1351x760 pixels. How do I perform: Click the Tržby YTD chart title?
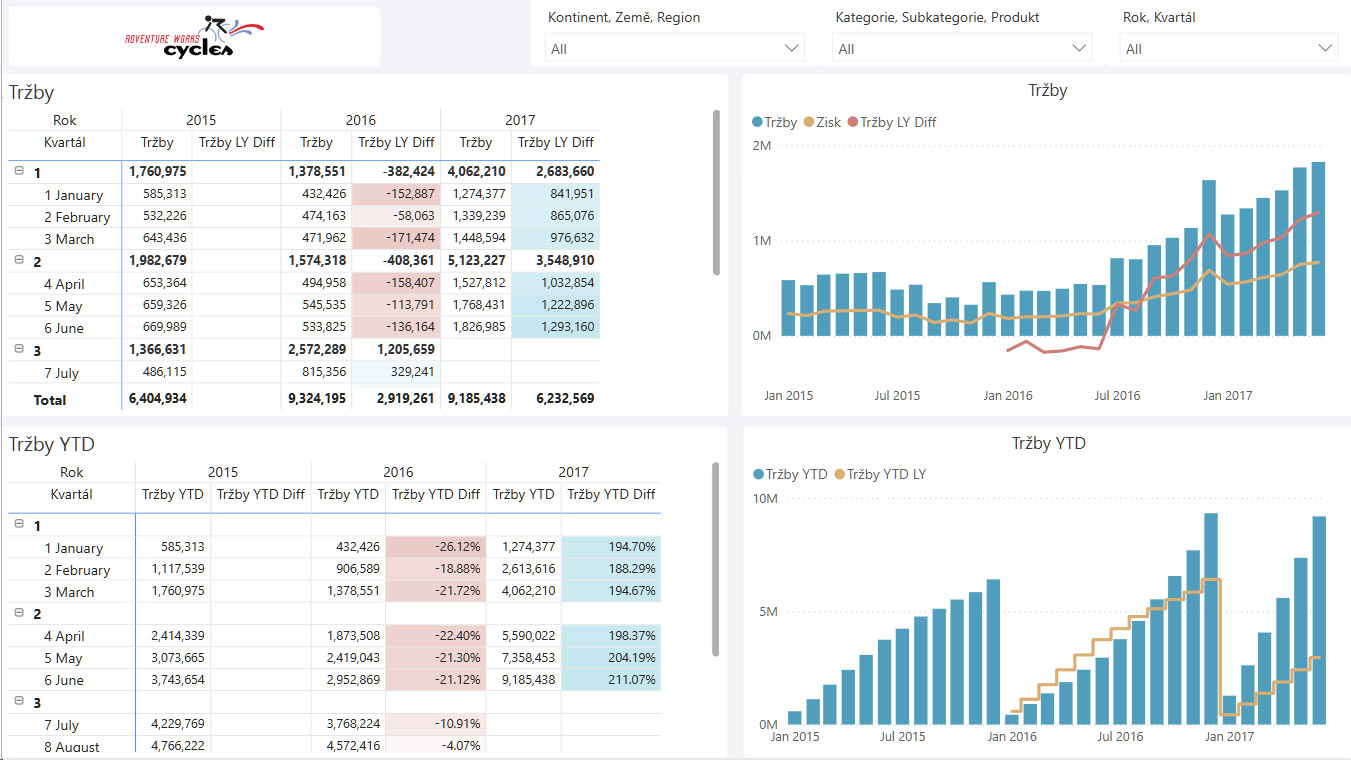[1048, 444]
